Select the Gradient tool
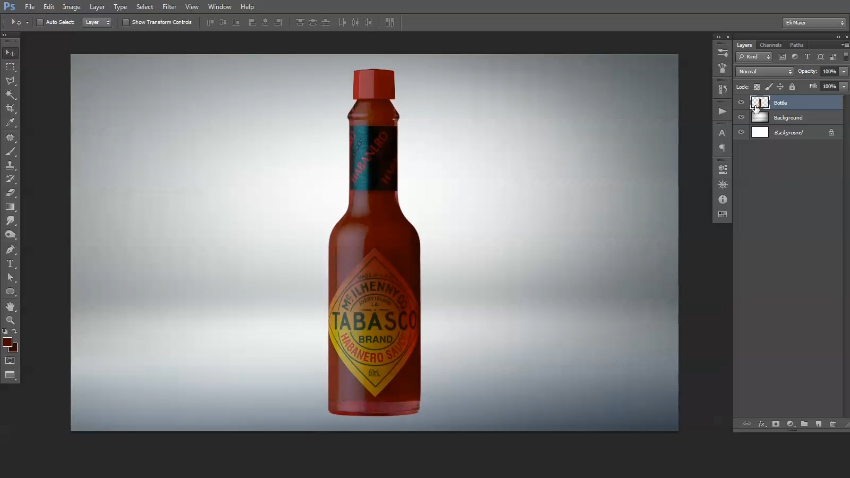850x478 pixels. 10,207
